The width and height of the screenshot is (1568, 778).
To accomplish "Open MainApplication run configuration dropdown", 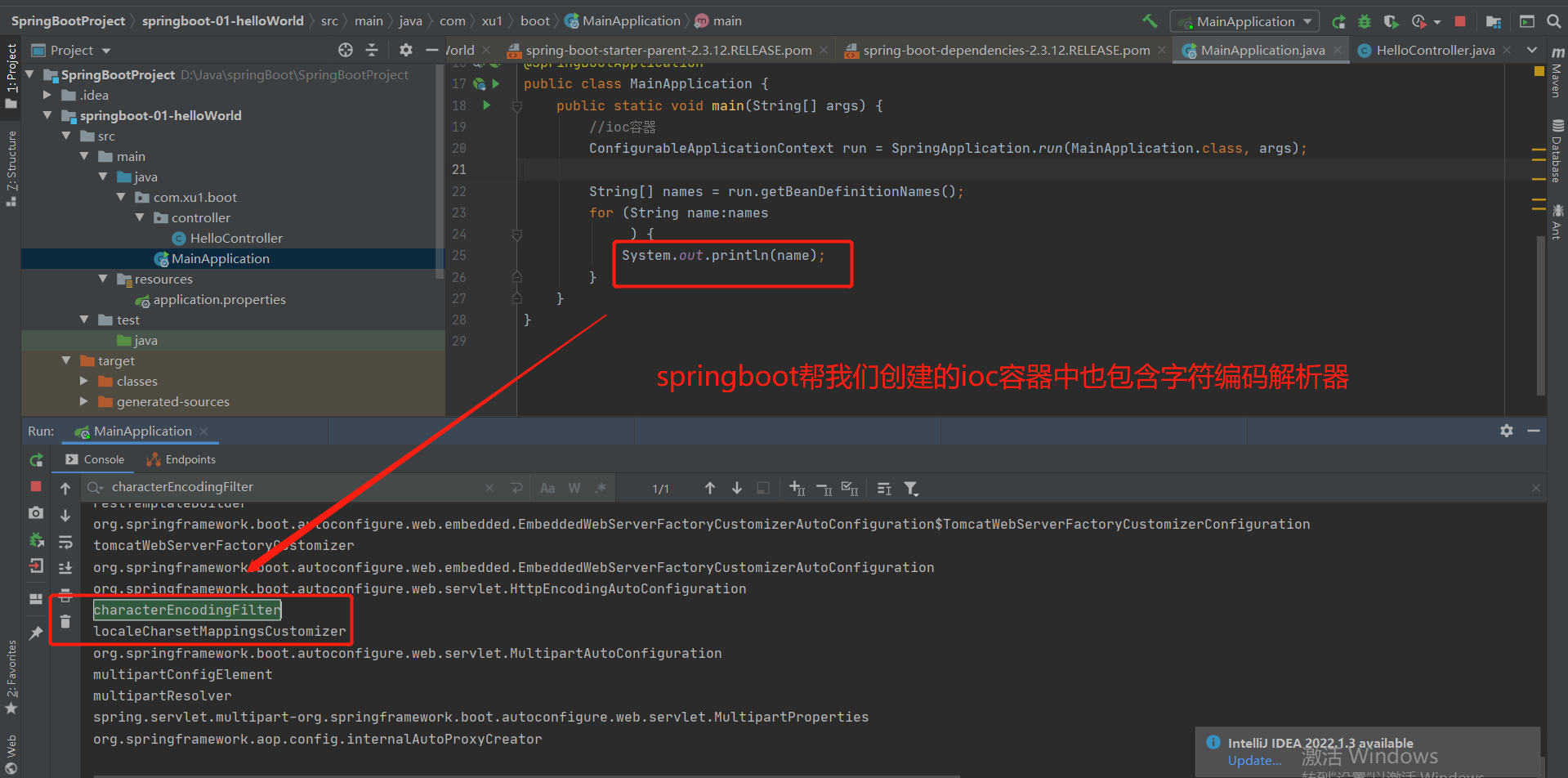I will (1244, 21).
